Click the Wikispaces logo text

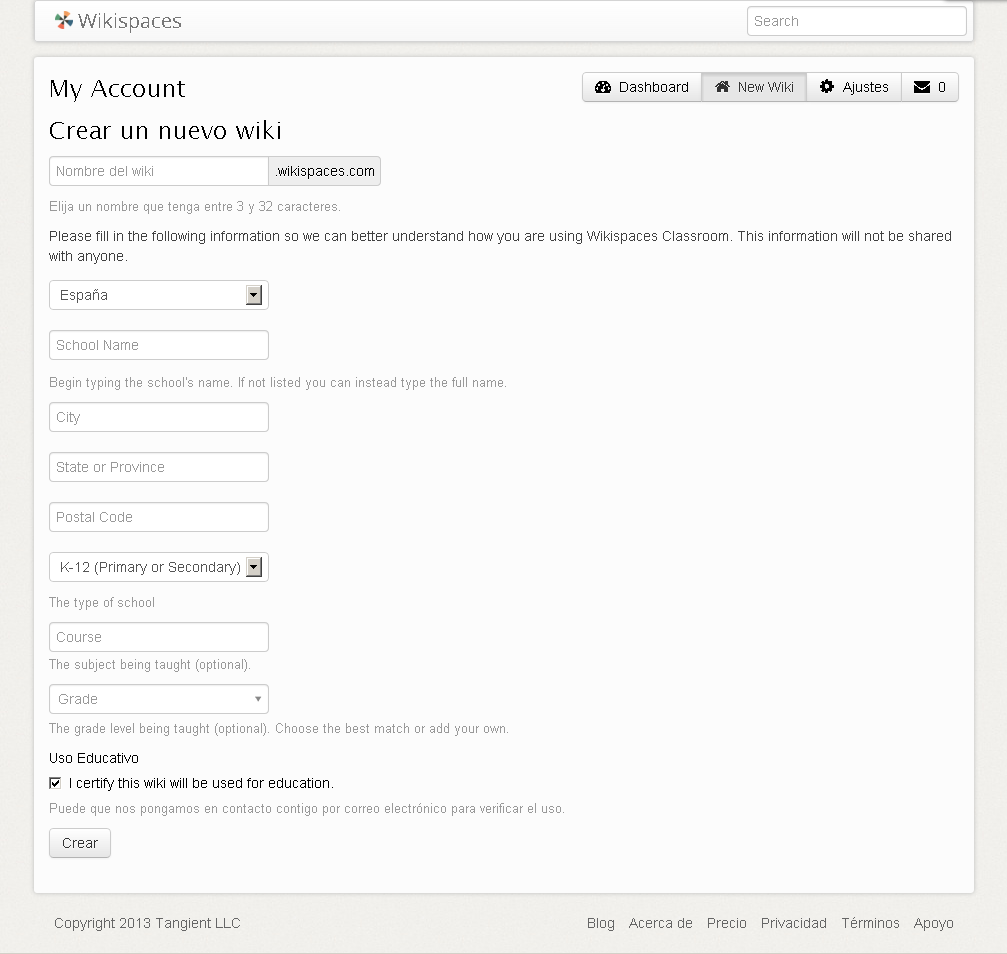(130, 21)
